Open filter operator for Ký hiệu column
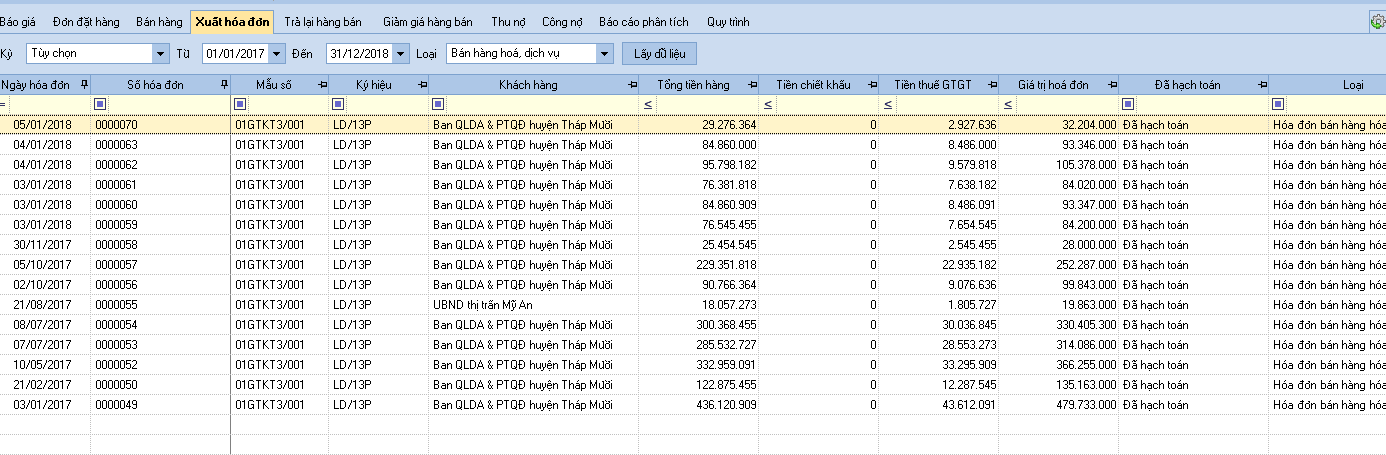 [338, 104]
